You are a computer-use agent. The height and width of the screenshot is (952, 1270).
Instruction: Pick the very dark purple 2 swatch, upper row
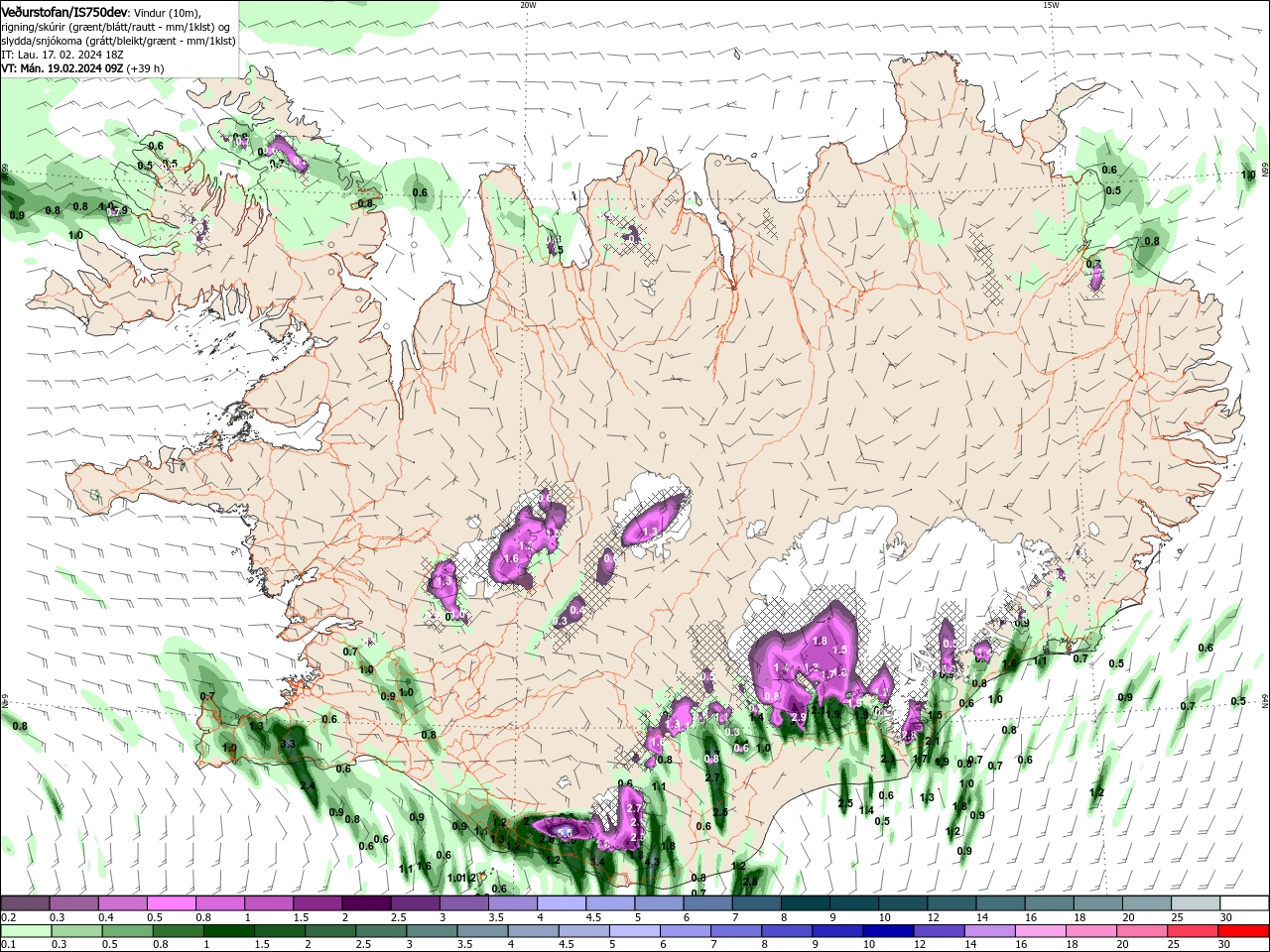(x=366, y=903)
